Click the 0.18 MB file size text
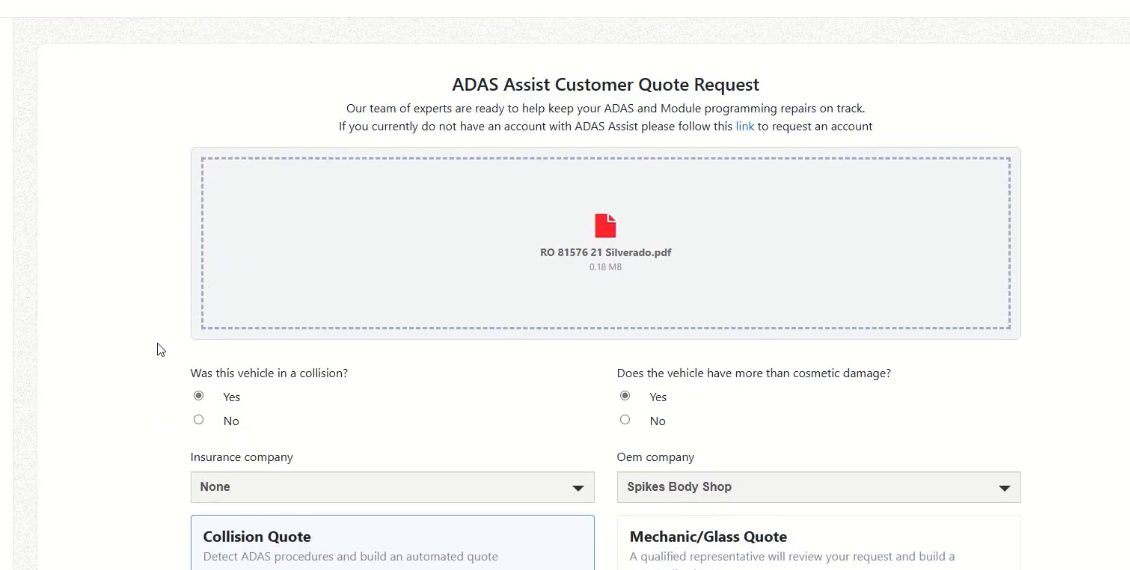Viewport: 1130px width, 570px height. pos(605,267)
